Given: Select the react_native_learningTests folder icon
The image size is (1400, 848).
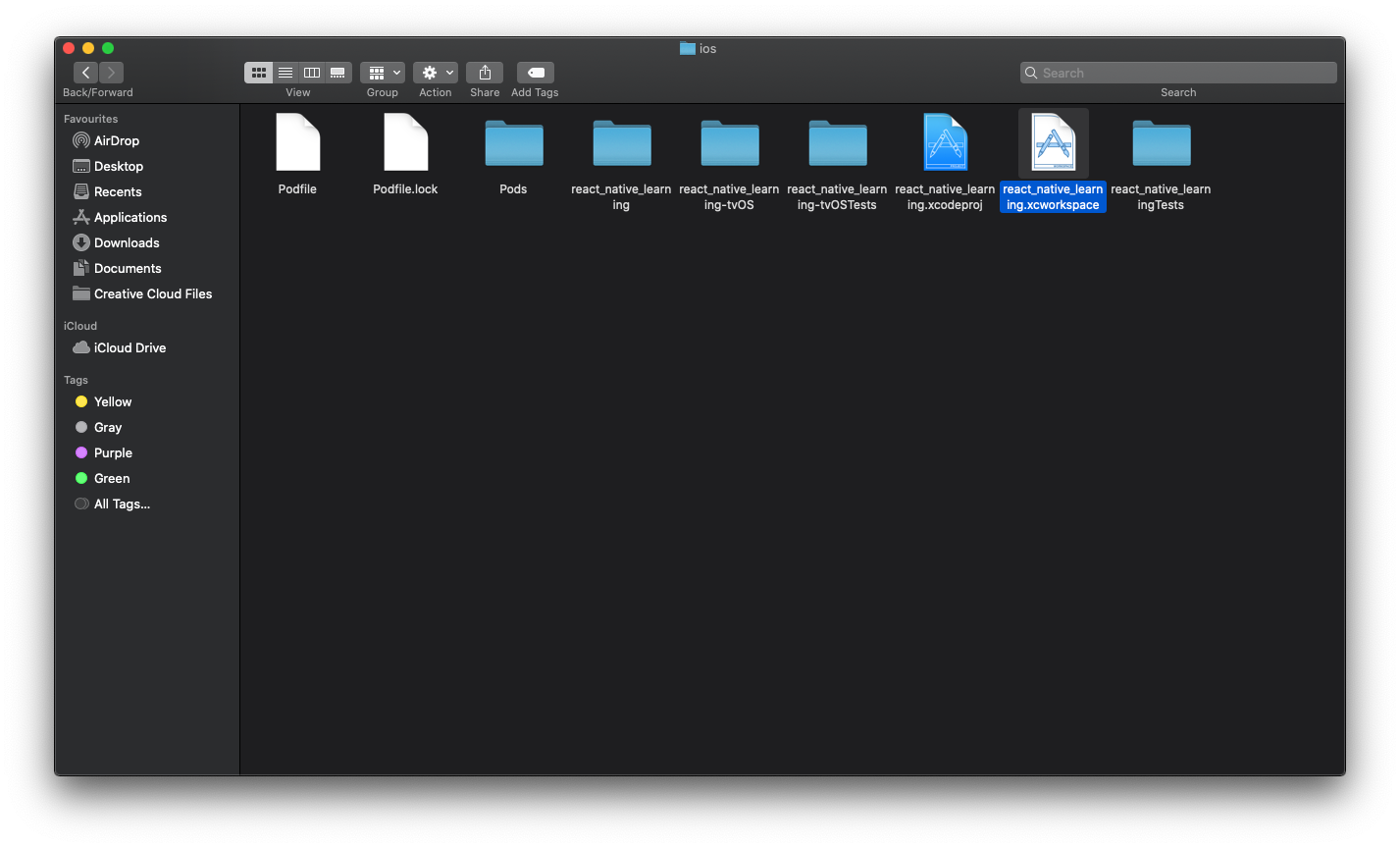Looking at the screenshot, I should 1162,143.
